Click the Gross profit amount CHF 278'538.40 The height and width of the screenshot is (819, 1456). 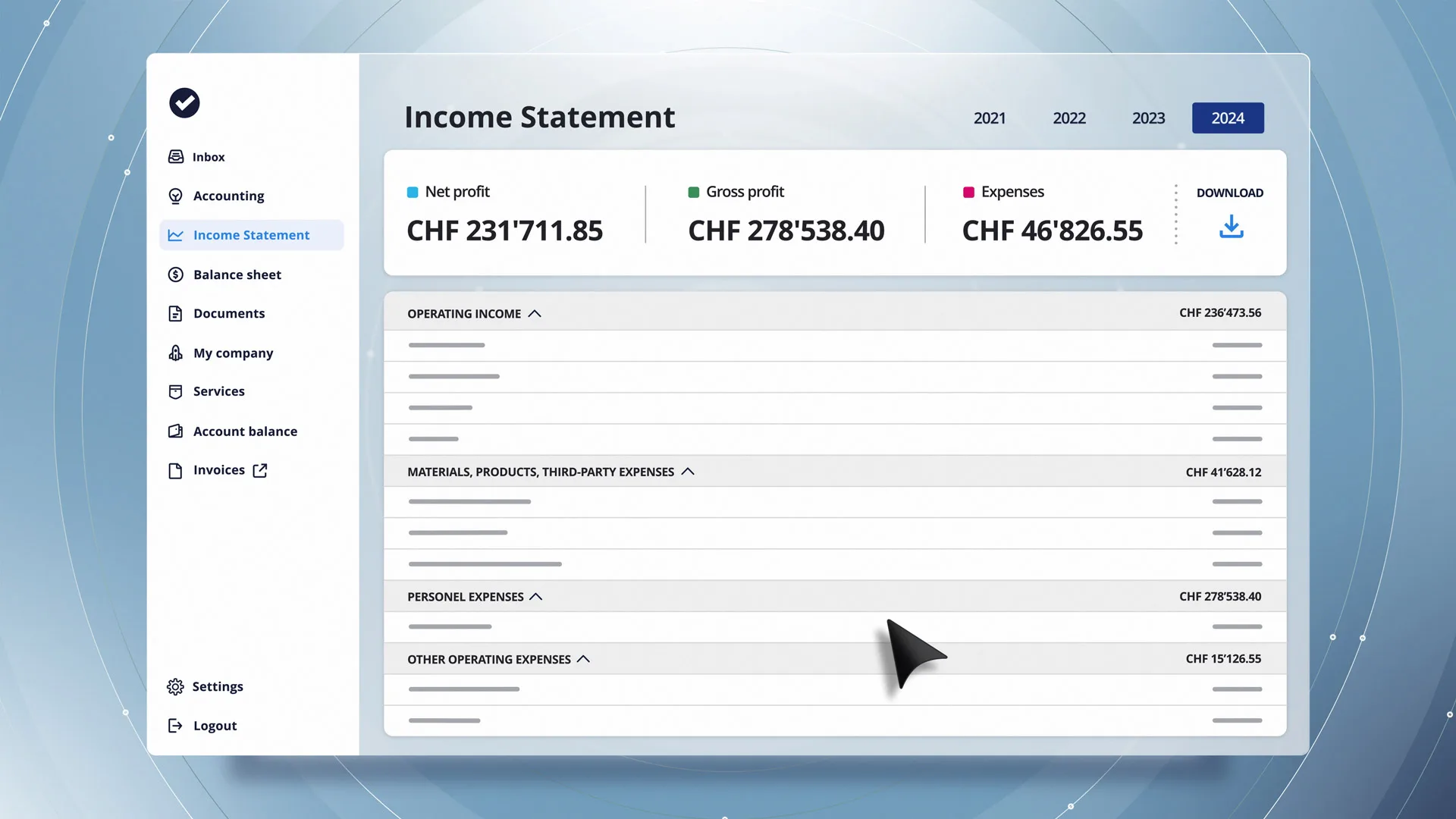coord(786,231)
